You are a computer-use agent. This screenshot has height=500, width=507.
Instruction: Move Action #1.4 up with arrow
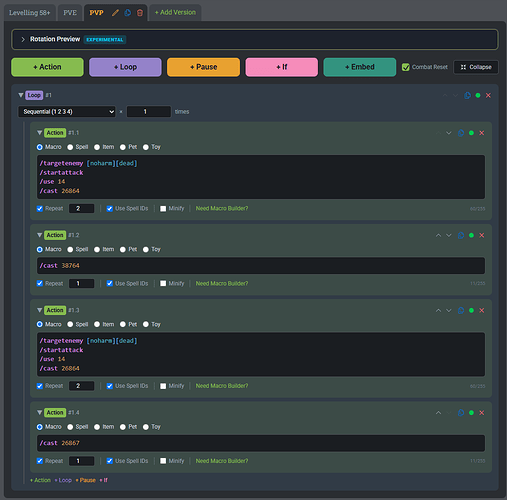click(x=438, y=413)
